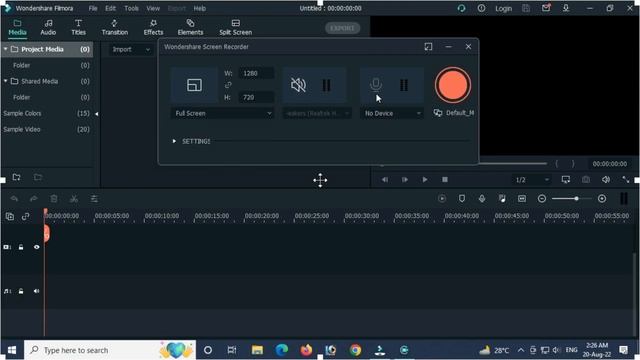Open Google Chrome from taskbar

[355, 350]
